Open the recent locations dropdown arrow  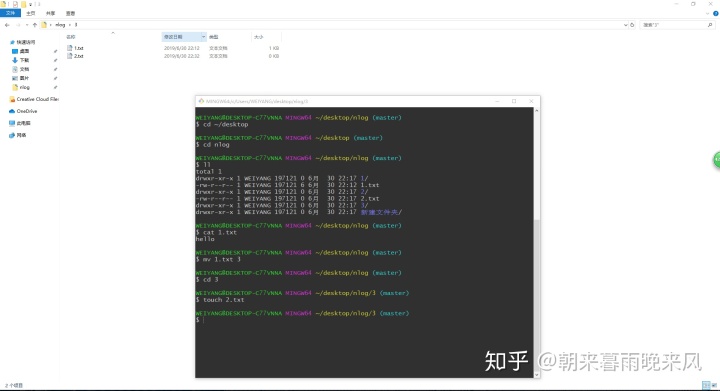coord(27,25)
